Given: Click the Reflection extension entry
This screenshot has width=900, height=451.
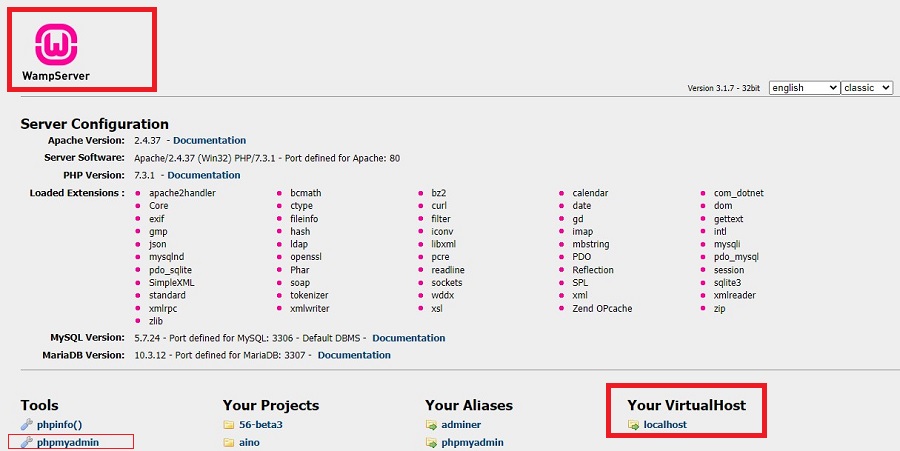Looking at the screenshot, I should 593,270.
